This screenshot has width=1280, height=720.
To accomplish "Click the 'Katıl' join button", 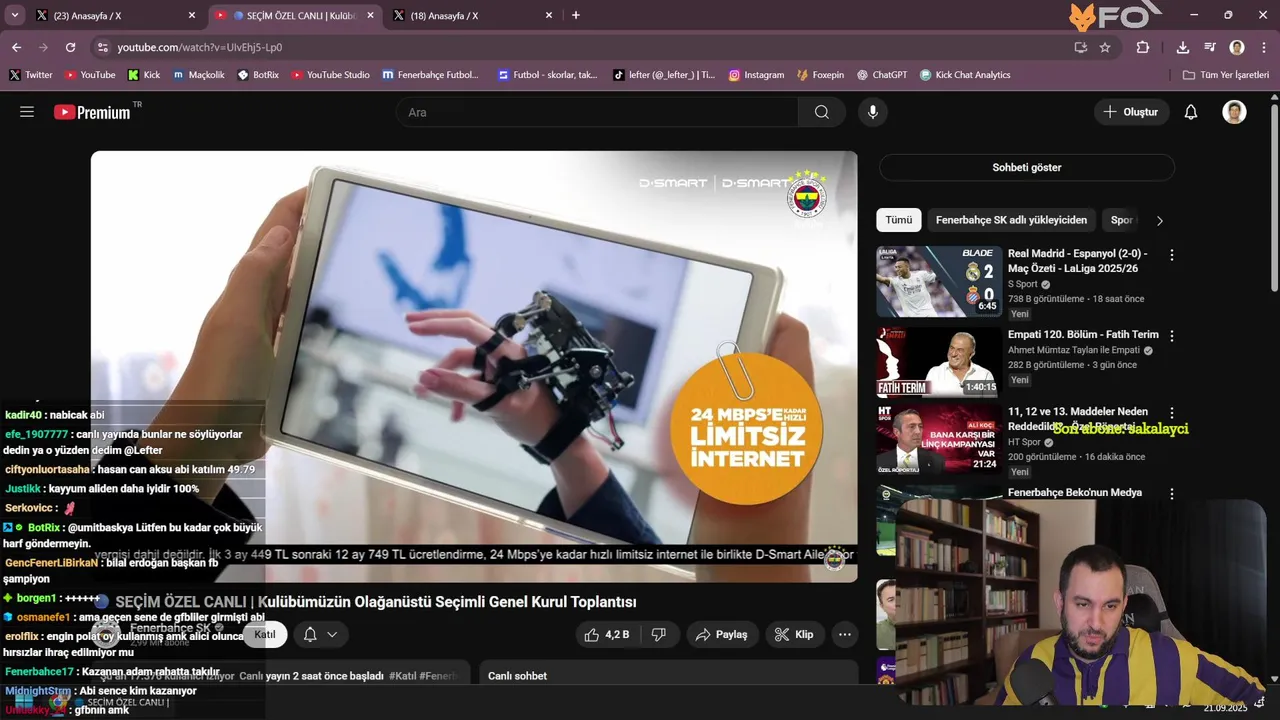I will 265,634.
